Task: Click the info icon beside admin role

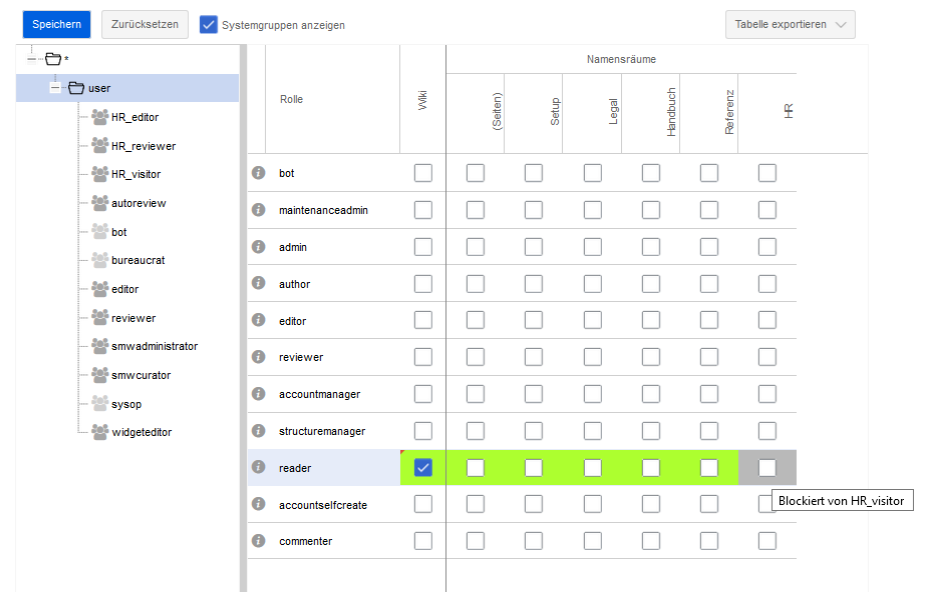Action: (258, 247)
